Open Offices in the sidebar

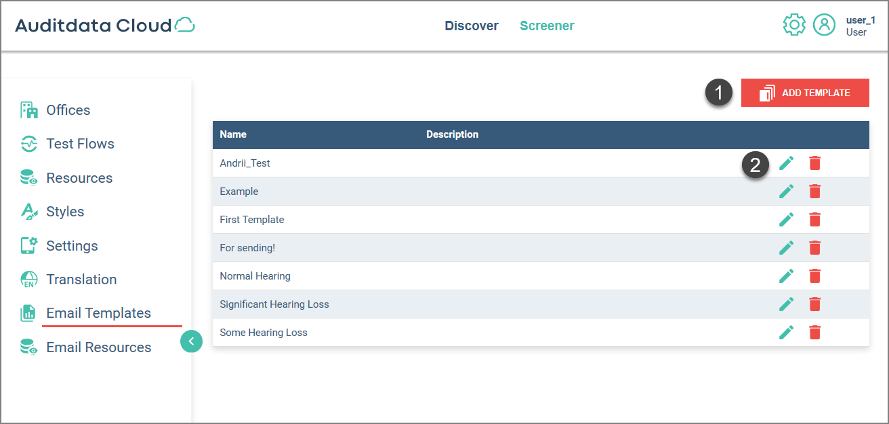(68, 110)
